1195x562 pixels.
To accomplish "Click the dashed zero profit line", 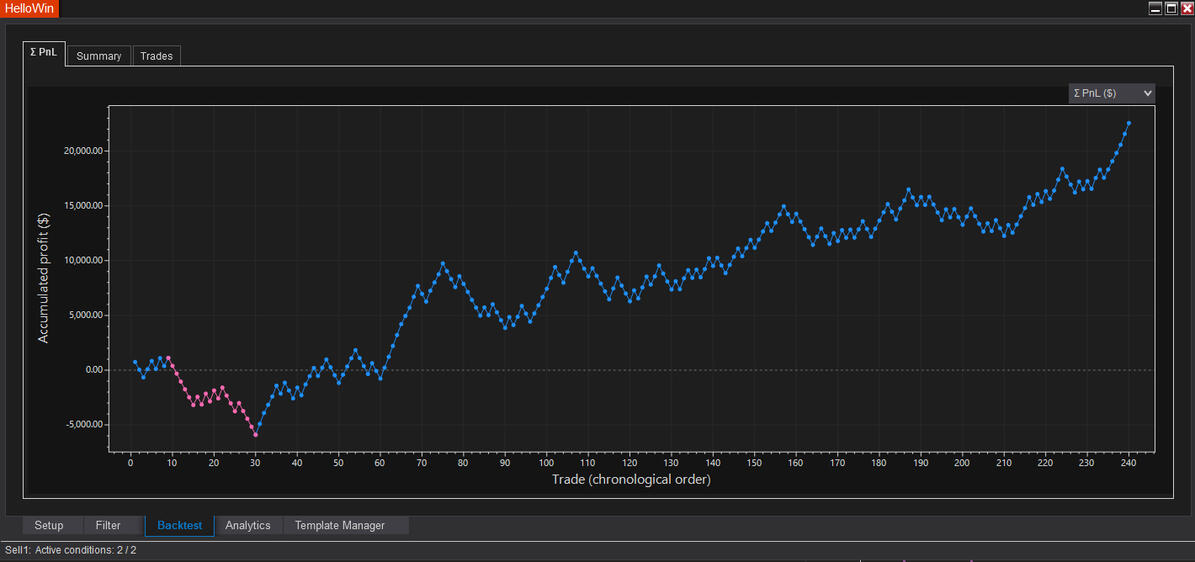I will click(700, 370).
